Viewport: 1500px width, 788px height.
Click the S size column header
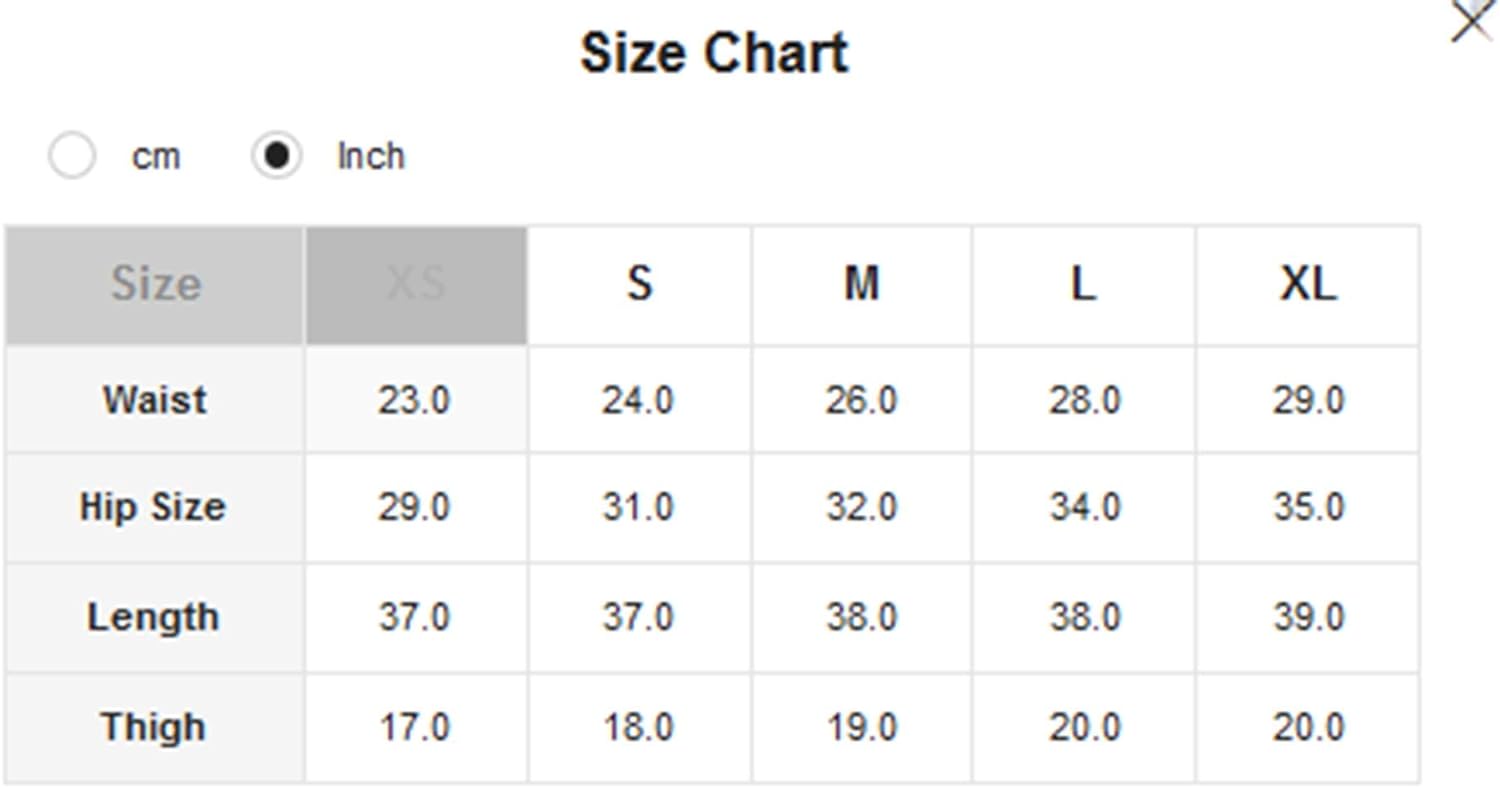639,285
